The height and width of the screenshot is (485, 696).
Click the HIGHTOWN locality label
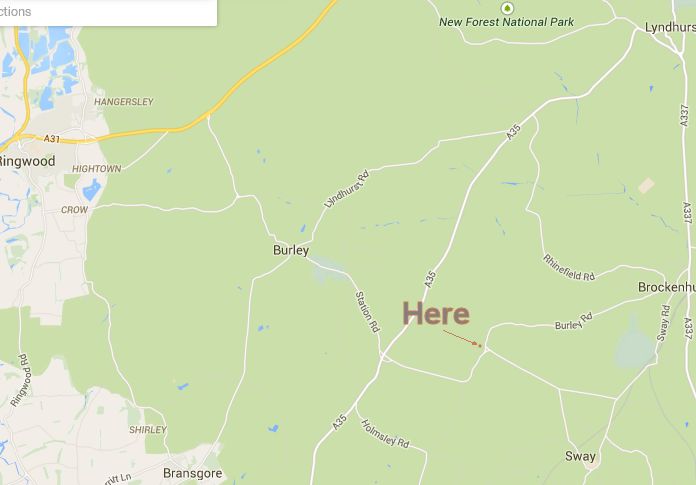tap(96, 169)
